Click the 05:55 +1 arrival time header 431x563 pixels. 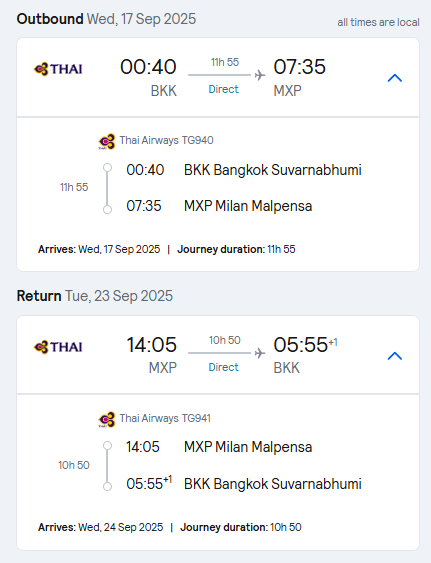pos(305,345)
